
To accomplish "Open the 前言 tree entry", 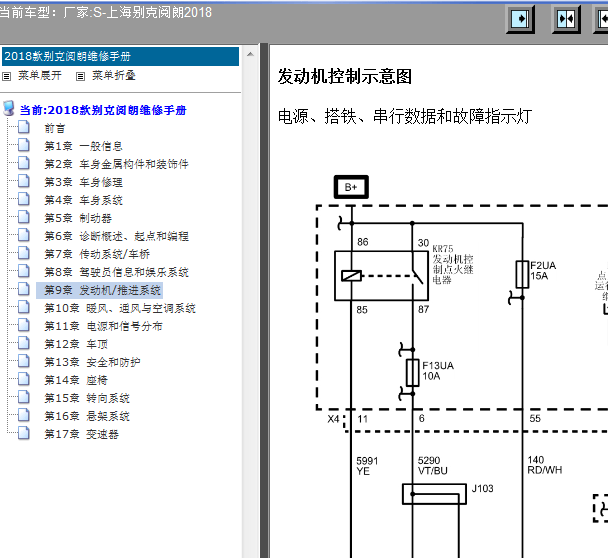I will tap(55, 128).
